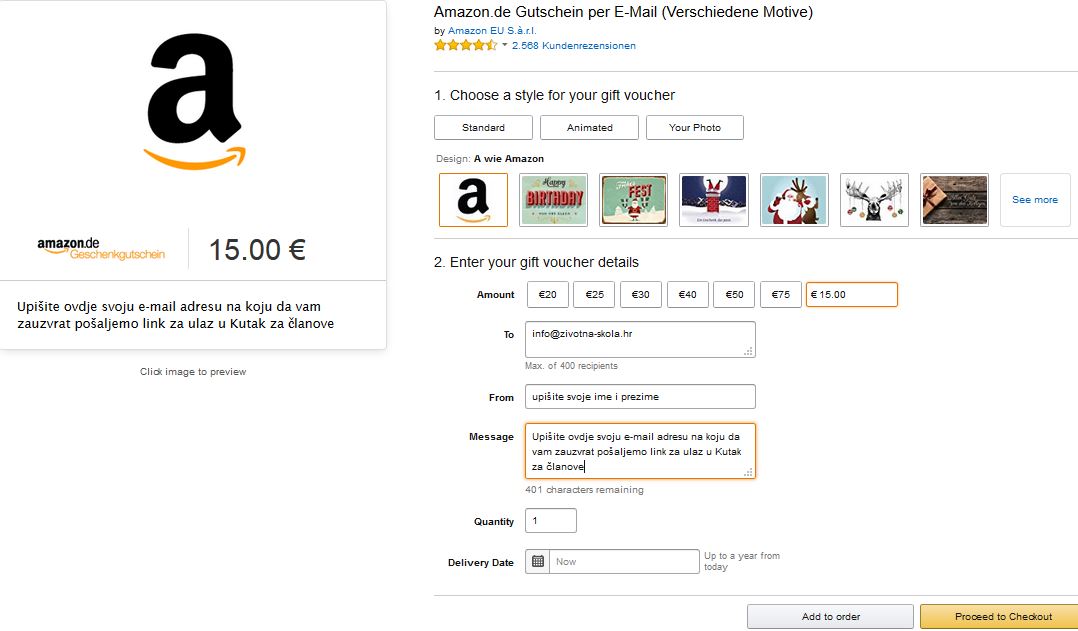
Task: Open the Amazon EU S.à.r.l. seller link
Action: [x=492, y=30]
